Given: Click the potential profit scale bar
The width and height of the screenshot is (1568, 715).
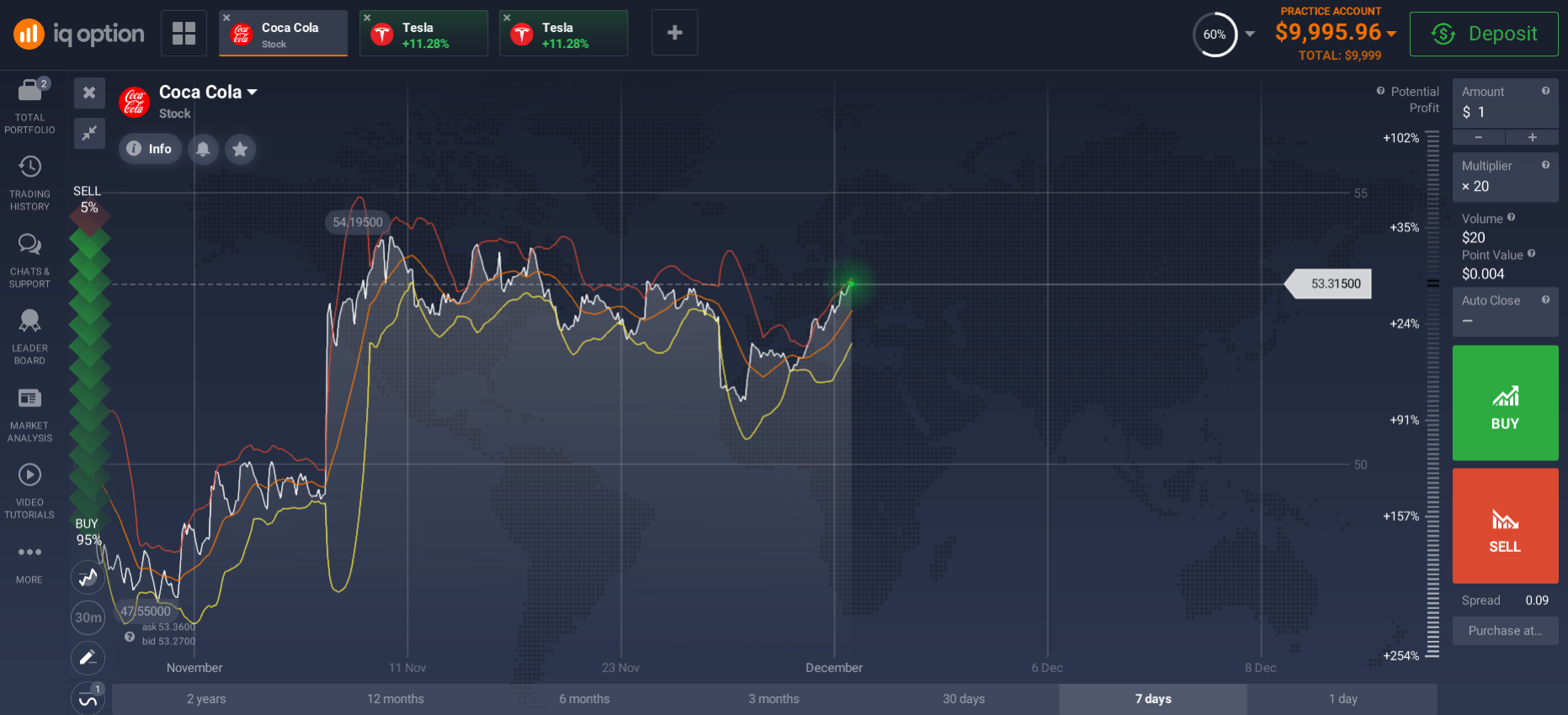Looking at the screenshot, I should (x=1432, y=394).
